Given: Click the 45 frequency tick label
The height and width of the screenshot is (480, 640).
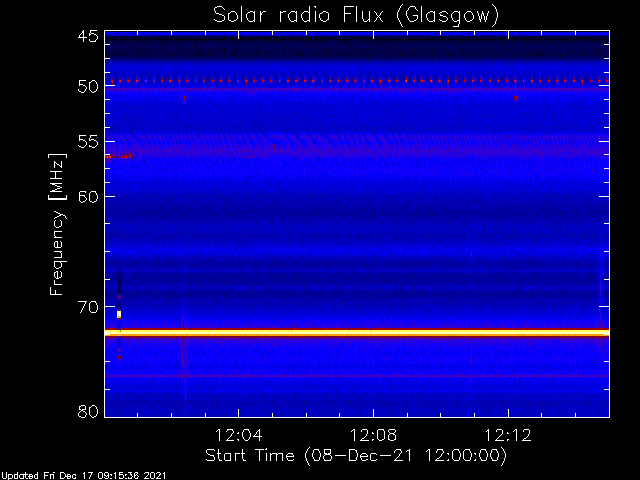Looking at the screenshot, I should click(x=88, y=37).
